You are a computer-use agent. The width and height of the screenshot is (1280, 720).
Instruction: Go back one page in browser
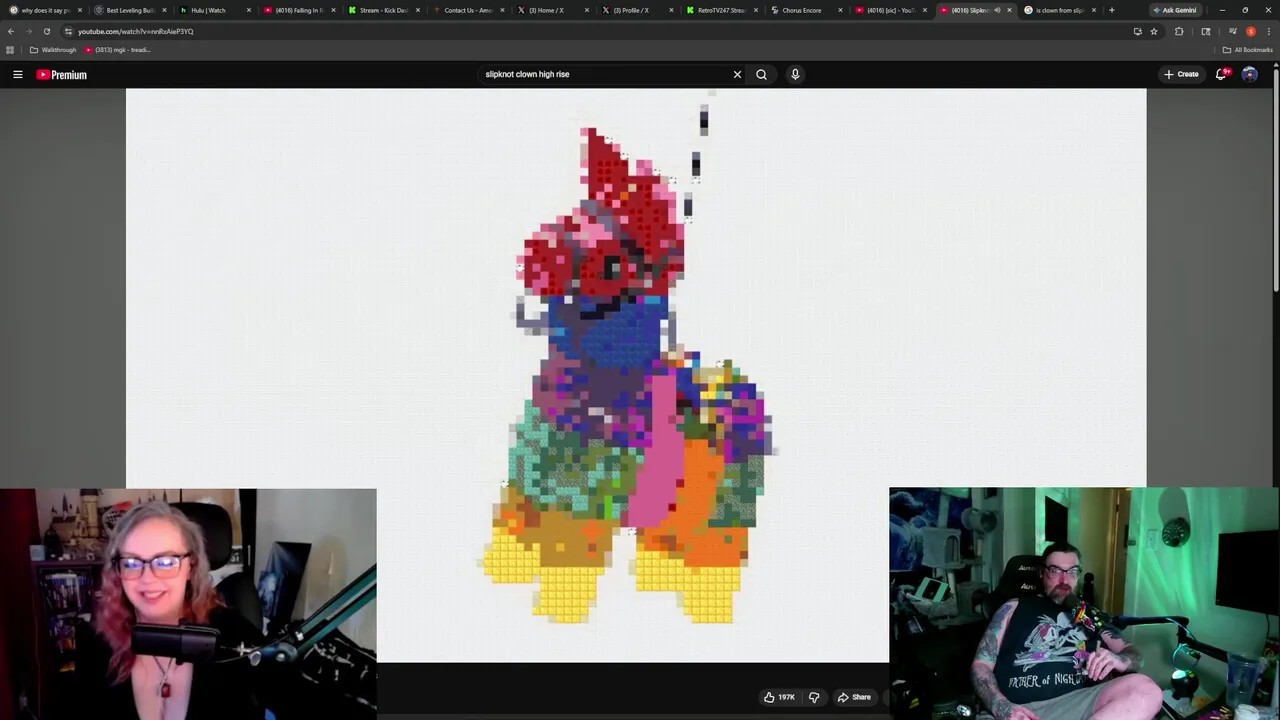point(11,31)
